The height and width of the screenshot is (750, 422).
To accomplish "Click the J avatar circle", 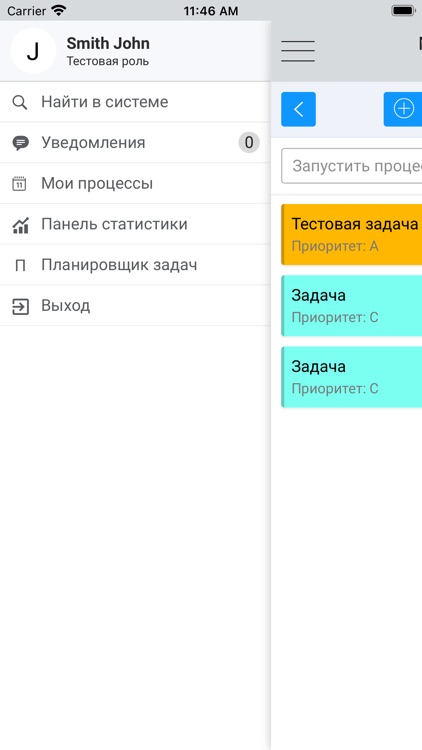I will point(33,51).
